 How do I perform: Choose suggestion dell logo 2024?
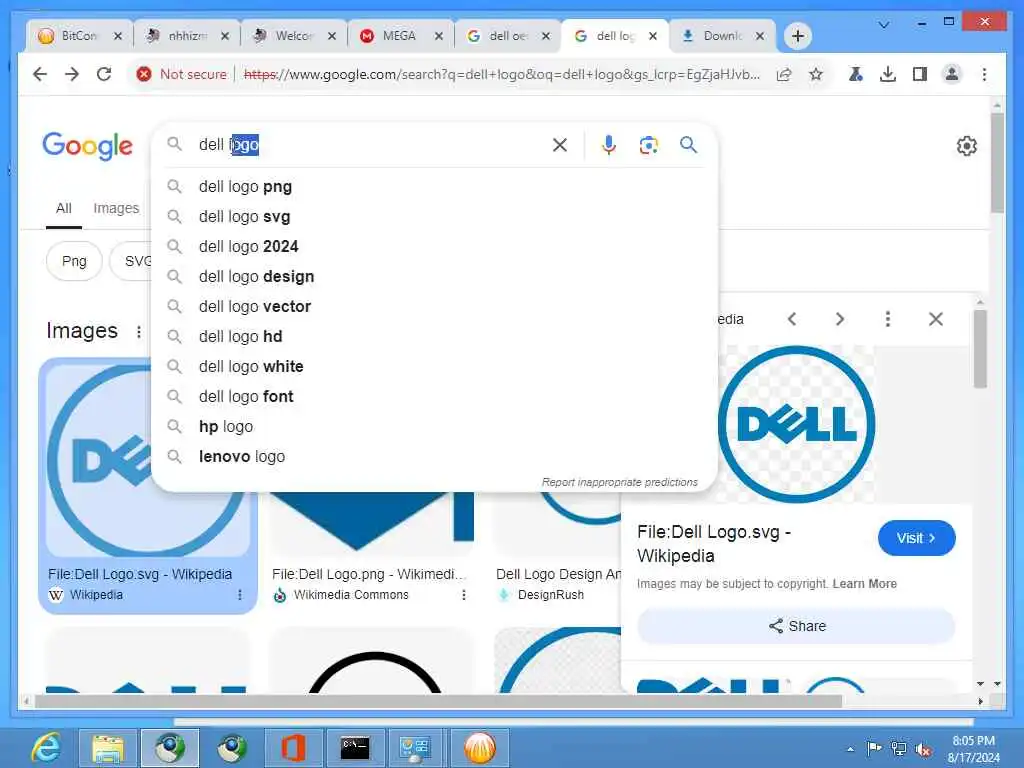tap(434, 247)
